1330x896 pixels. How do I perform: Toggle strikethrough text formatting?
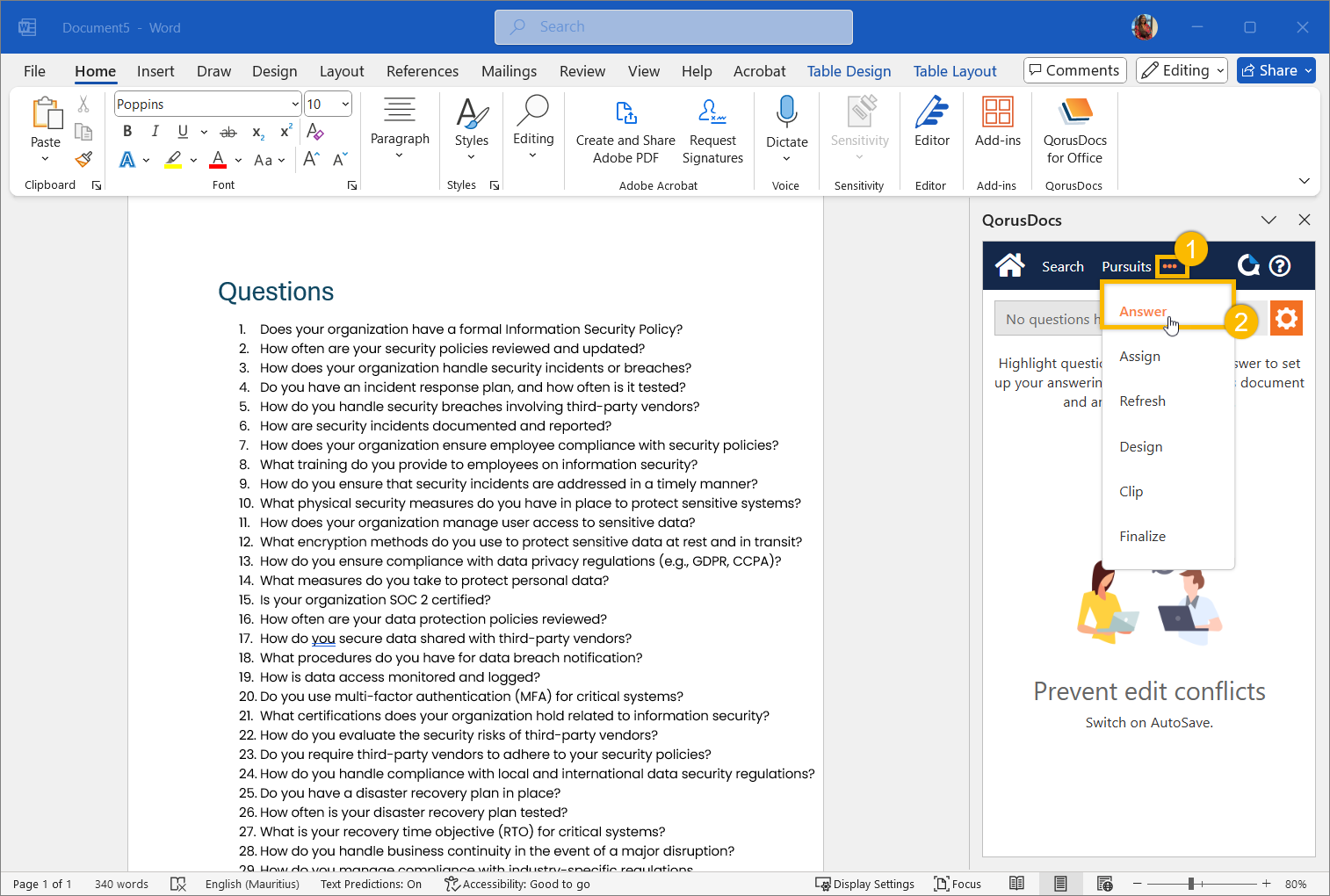coord(228,133)
